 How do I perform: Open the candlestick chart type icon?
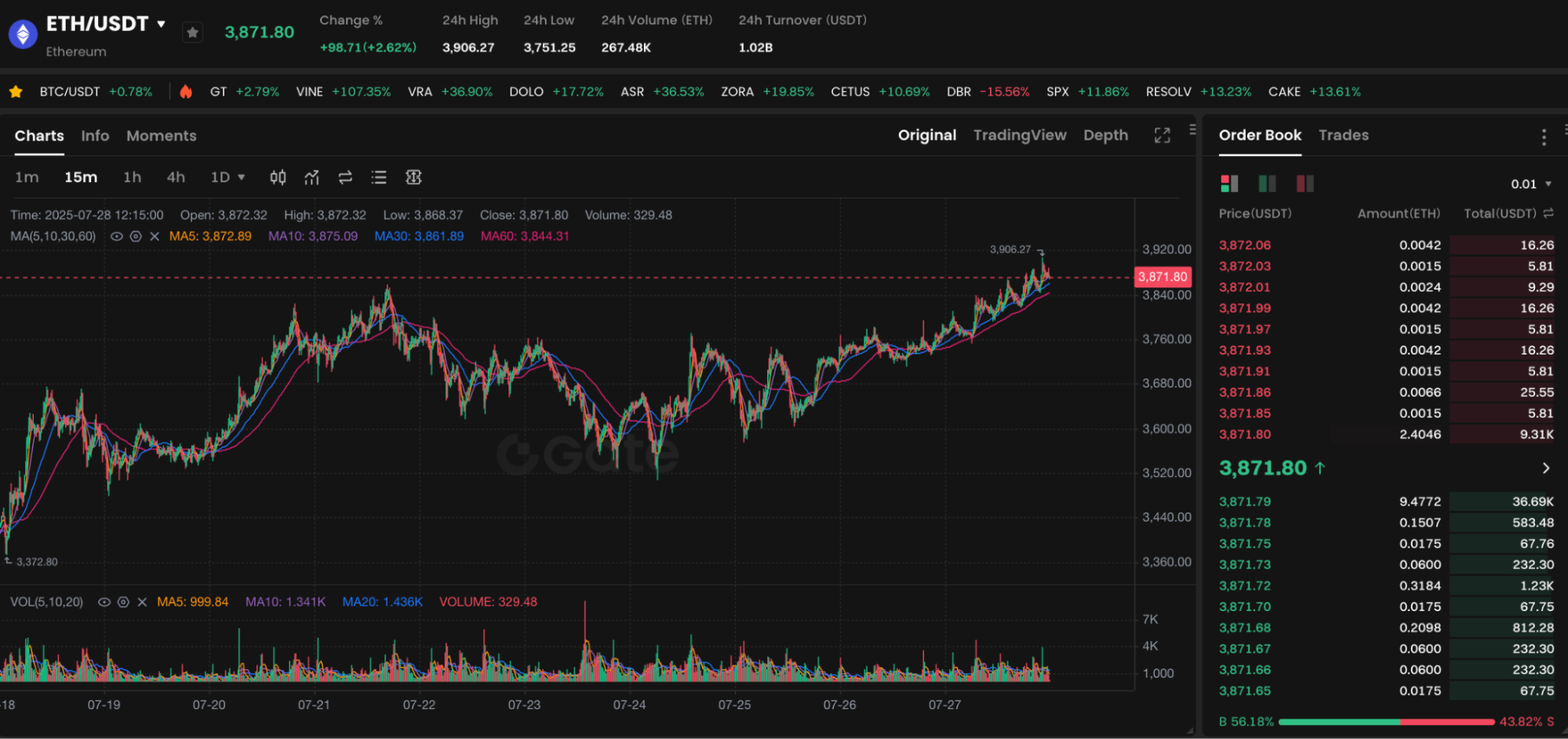click(x=278, y=177)
